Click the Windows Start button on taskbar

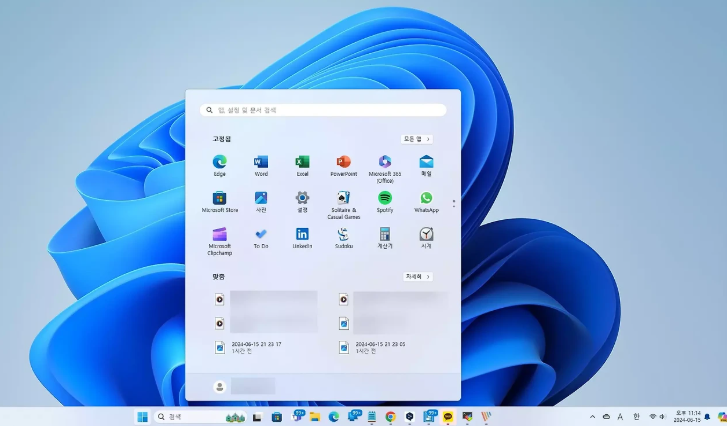click(x=142, y=417)
